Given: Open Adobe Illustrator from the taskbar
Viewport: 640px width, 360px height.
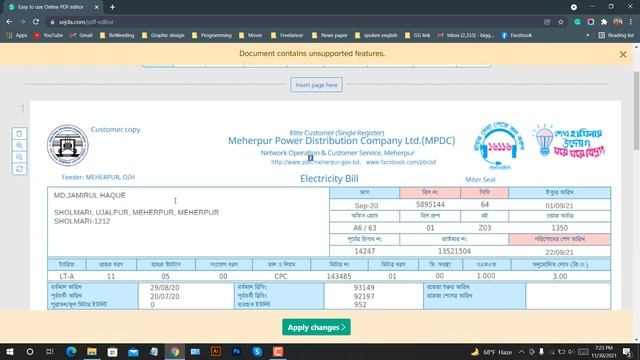Looking at the screenshot, I should pyautogui.click(x=216, y=352).
